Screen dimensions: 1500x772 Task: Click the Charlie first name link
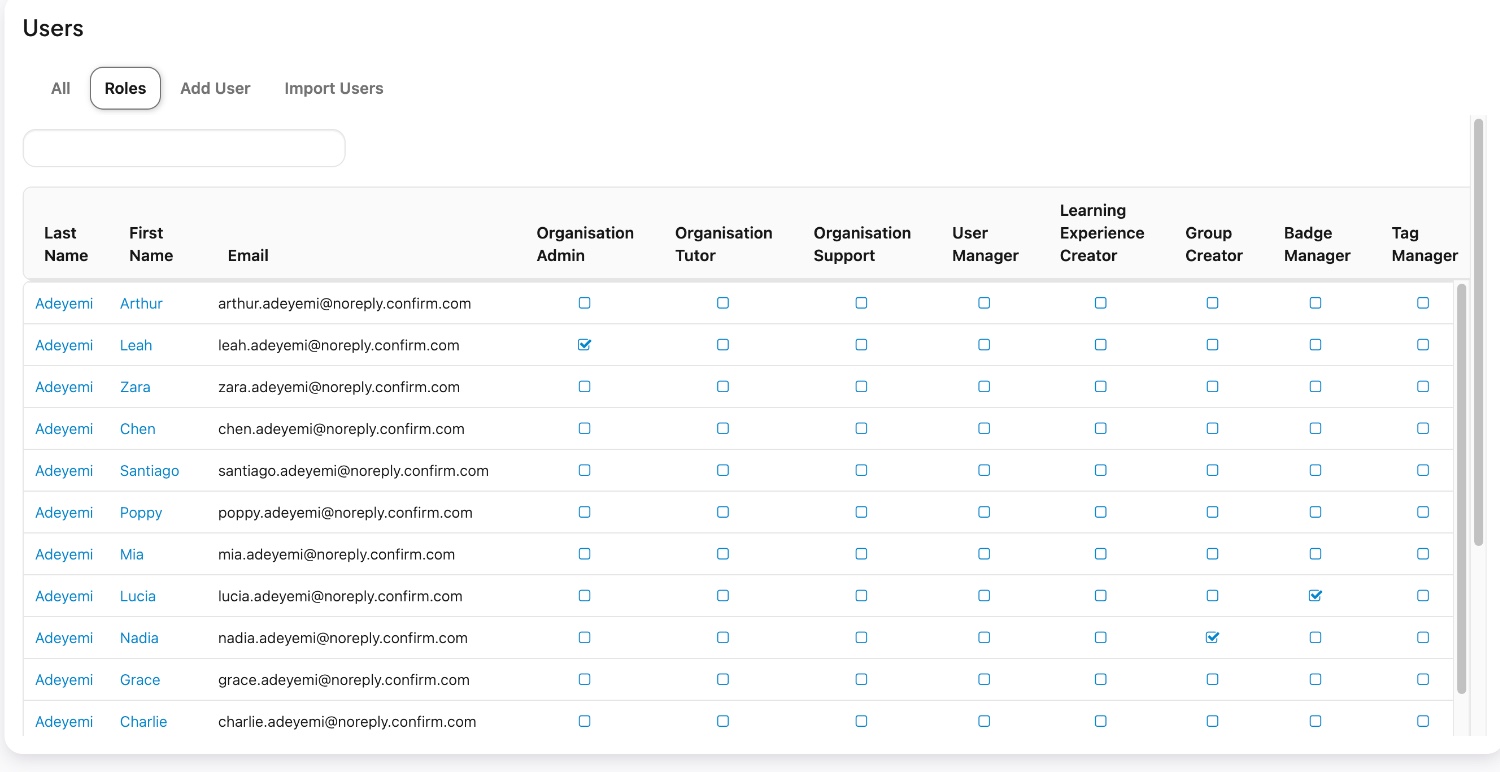coord(144,722)
